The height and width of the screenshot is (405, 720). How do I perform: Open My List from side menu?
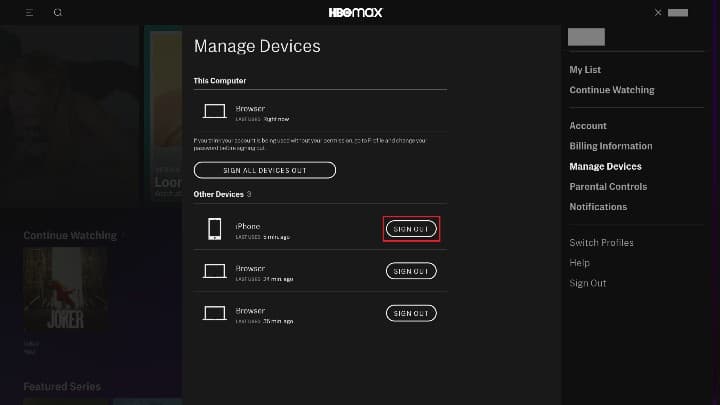tap(585, 70)
